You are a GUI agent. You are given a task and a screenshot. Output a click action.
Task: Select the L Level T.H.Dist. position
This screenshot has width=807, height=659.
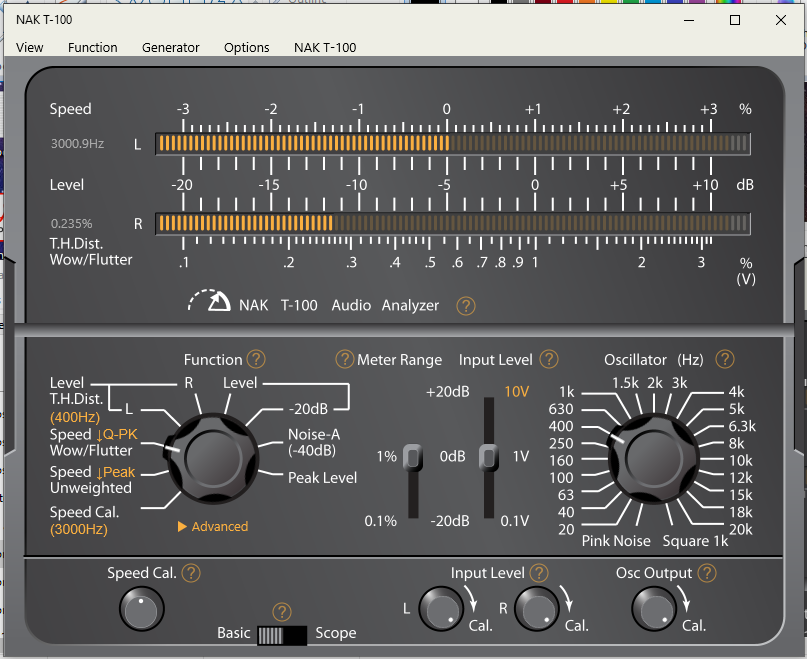[x=129, y=409]
